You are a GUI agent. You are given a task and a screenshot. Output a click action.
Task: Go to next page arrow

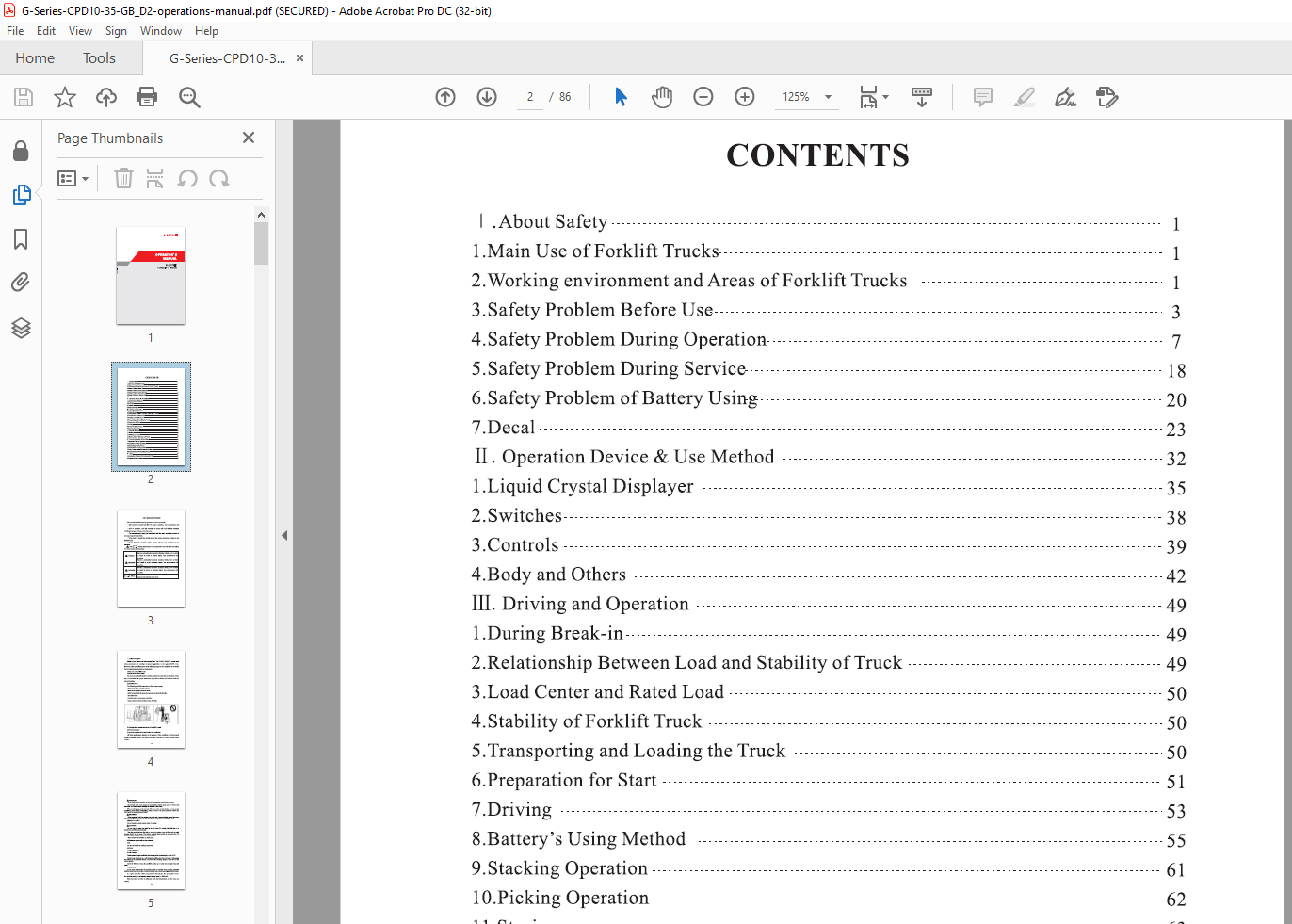point(487,97)
